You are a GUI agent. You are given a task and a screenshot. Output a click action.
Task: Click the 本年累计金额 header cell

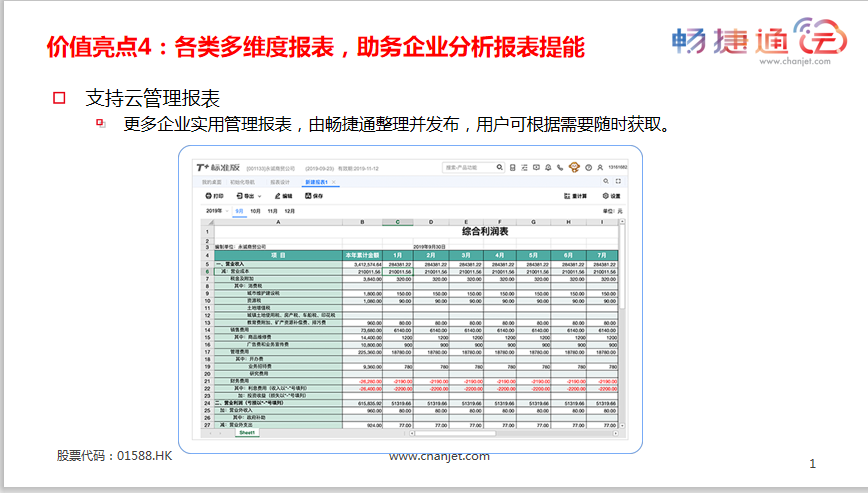pyautogui.click(x=363, y=255)
